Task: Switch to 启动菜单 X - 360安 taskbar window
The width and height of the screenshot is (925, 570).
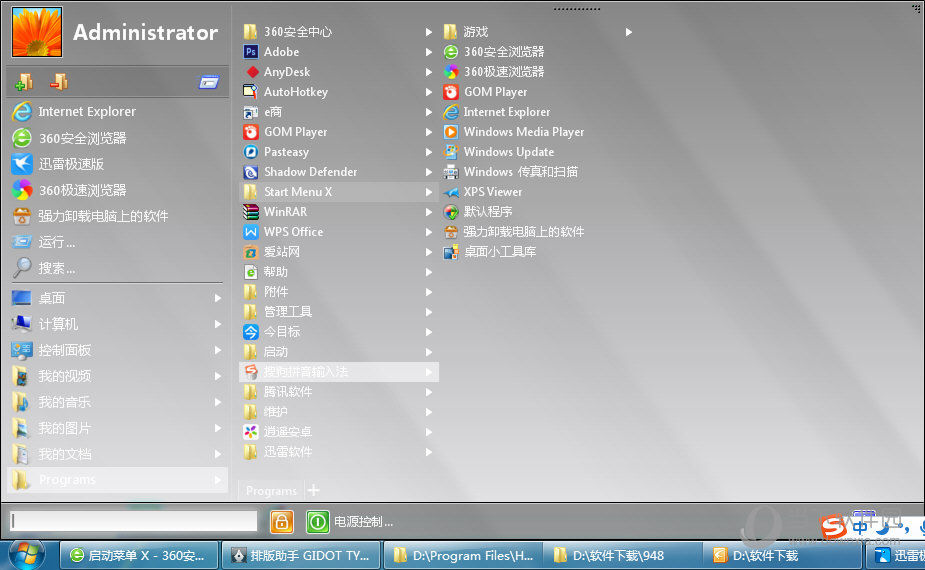Action: (x=139, y=555)
